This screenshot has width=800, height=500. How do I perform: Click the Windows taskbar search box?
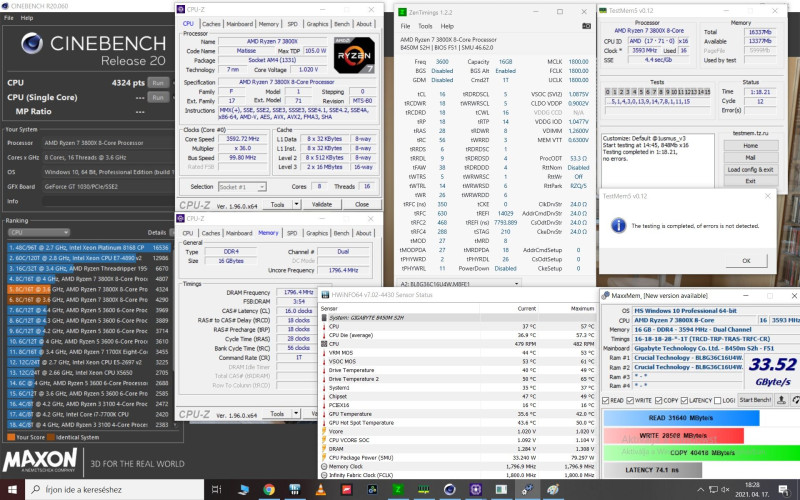point(115,489)
